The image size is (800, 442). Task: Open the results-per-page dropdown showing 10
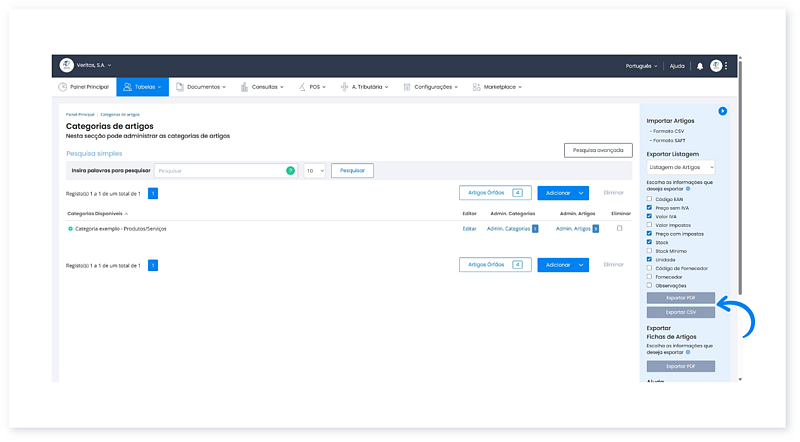[x=314, y=171]
